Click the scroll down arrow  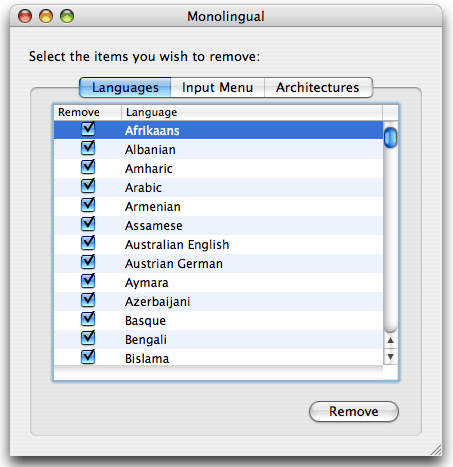tap(390, 357)
